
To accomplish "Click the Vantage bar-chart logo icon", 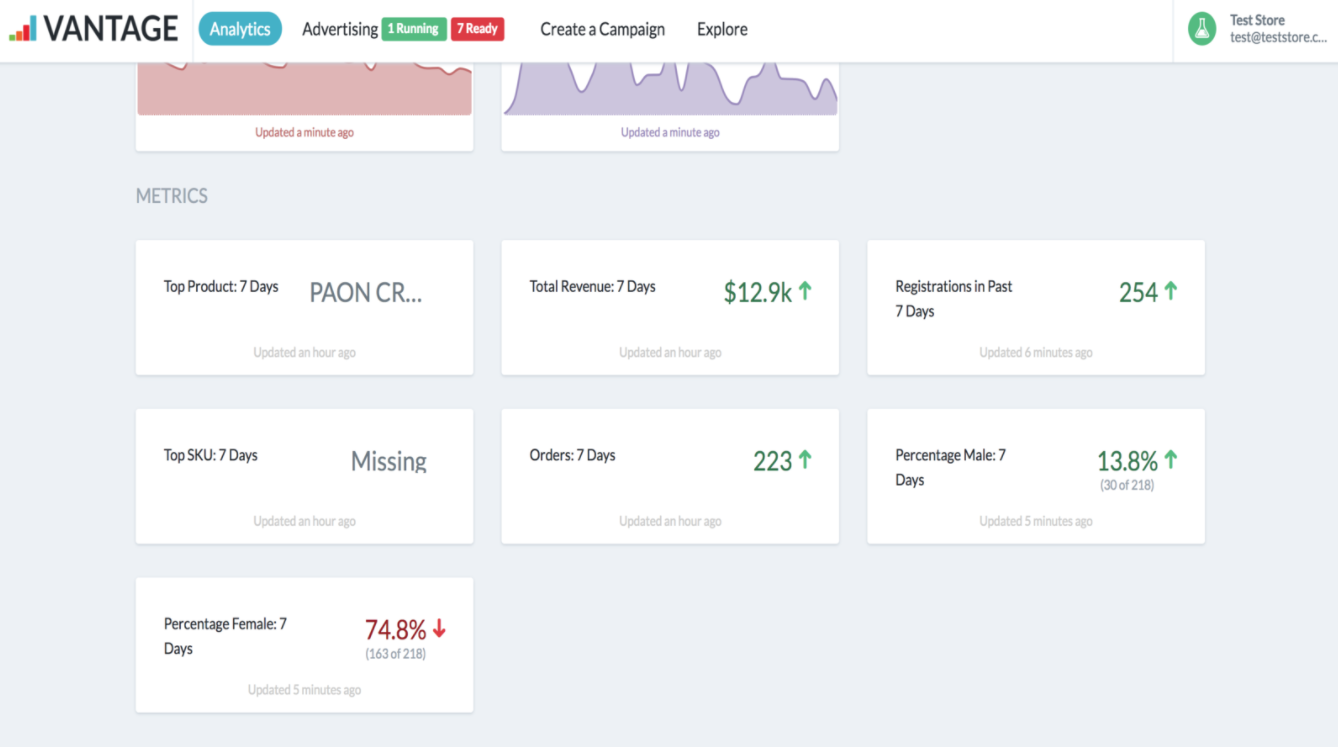I will pyautogui.click(x=23, y=29).
